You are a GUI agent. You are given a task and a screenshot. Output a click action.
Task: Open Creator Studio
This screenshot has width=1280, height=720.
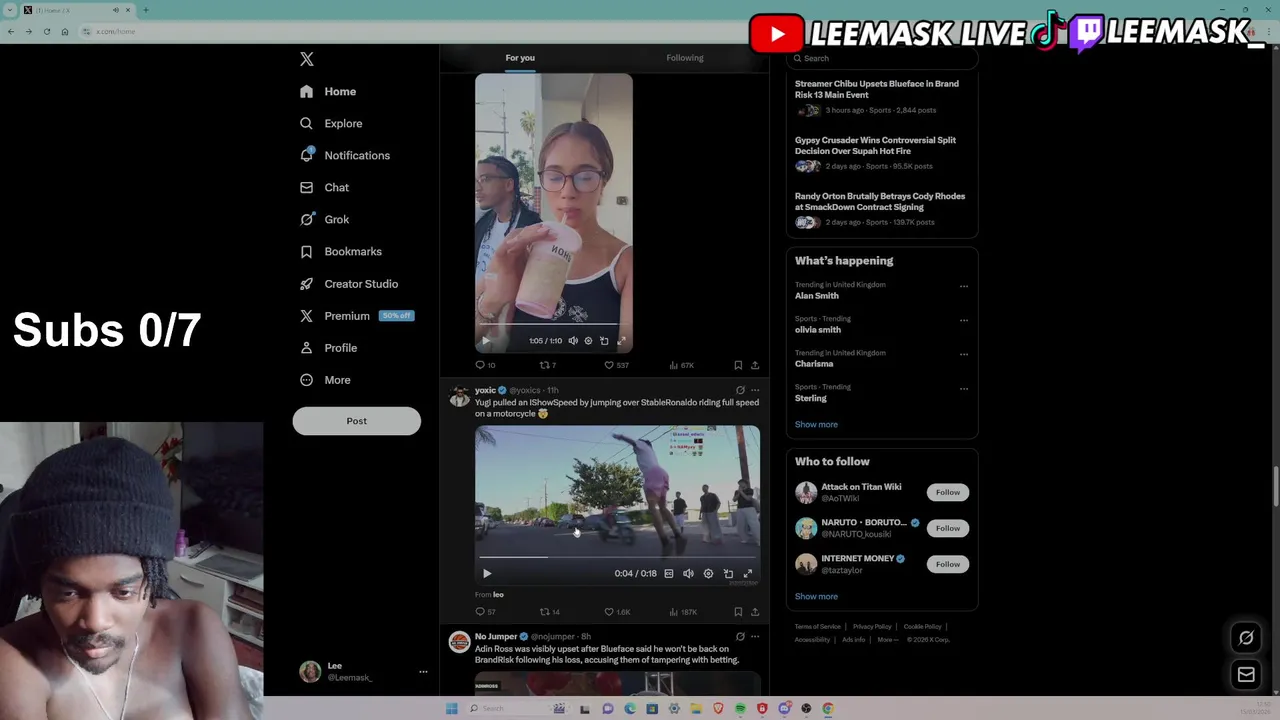pyautogui.click(x=350, y=283)
